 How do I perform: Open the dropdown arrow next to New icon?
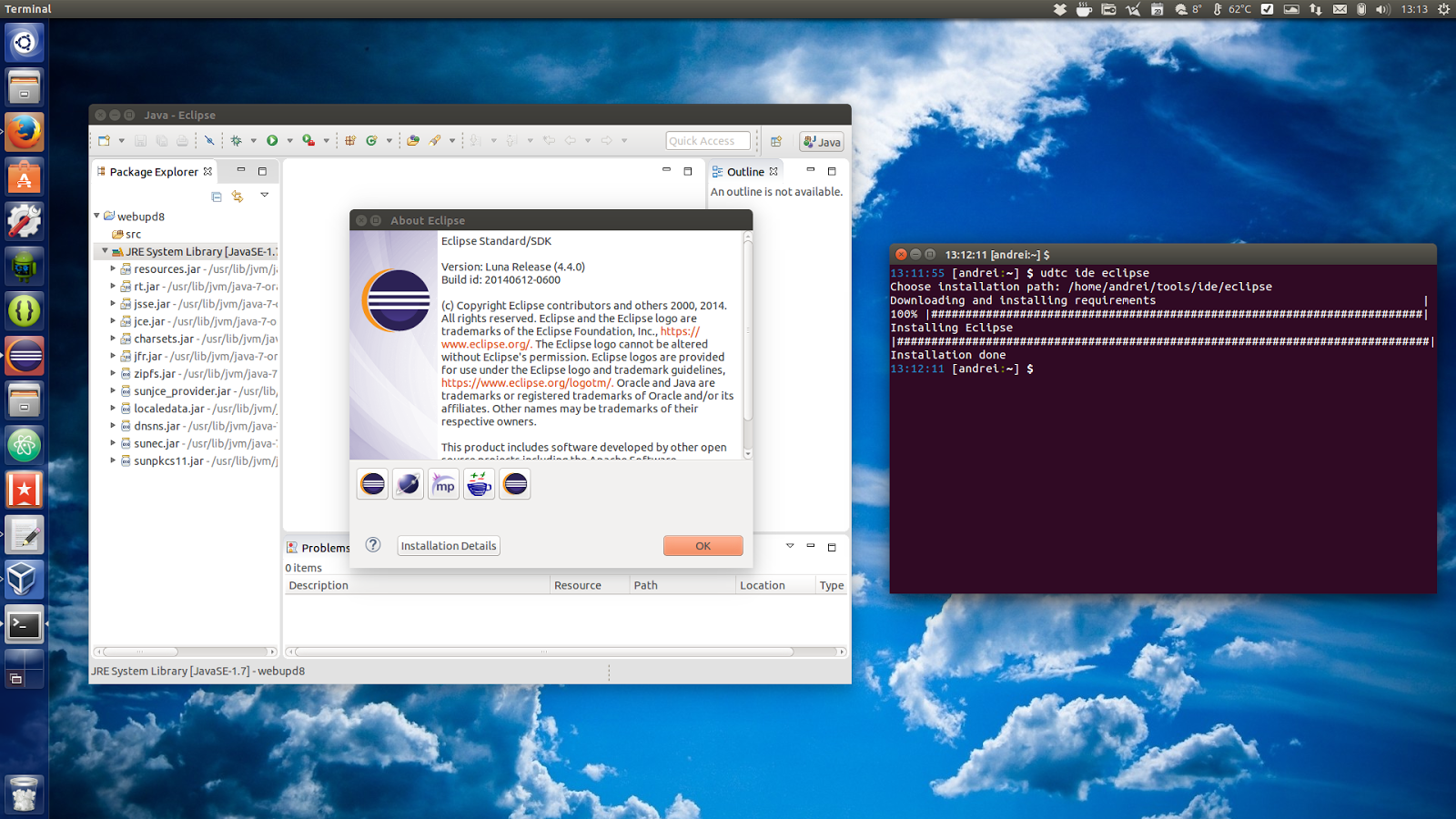pyautogui.click(x=121, y=140)
